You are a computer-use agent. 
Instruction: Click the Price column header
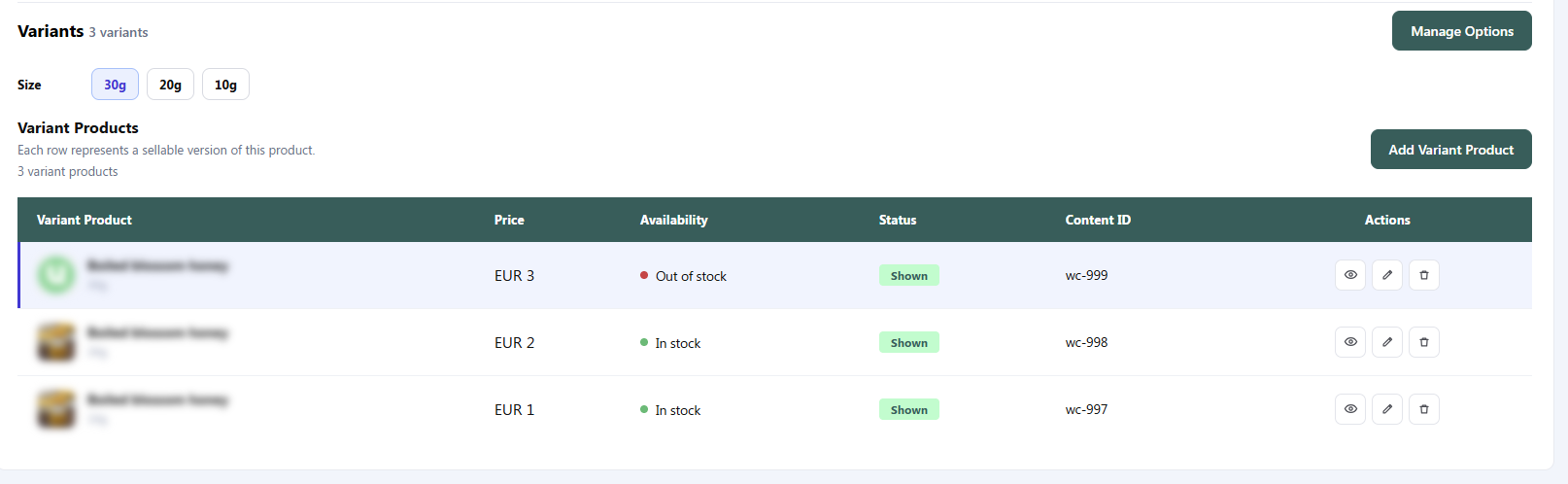click(x=509, y=220)
